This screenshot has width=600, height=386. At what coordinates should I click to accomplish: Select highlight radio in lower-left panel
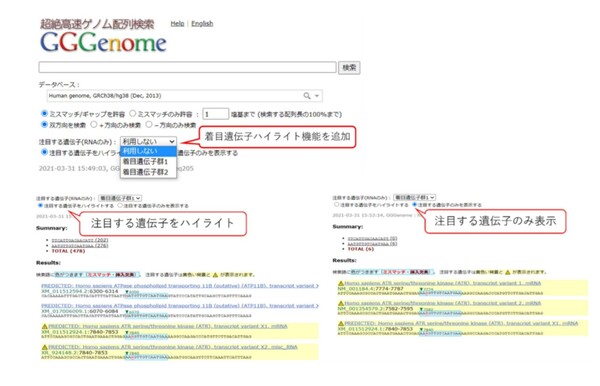(x=40, y=205)
